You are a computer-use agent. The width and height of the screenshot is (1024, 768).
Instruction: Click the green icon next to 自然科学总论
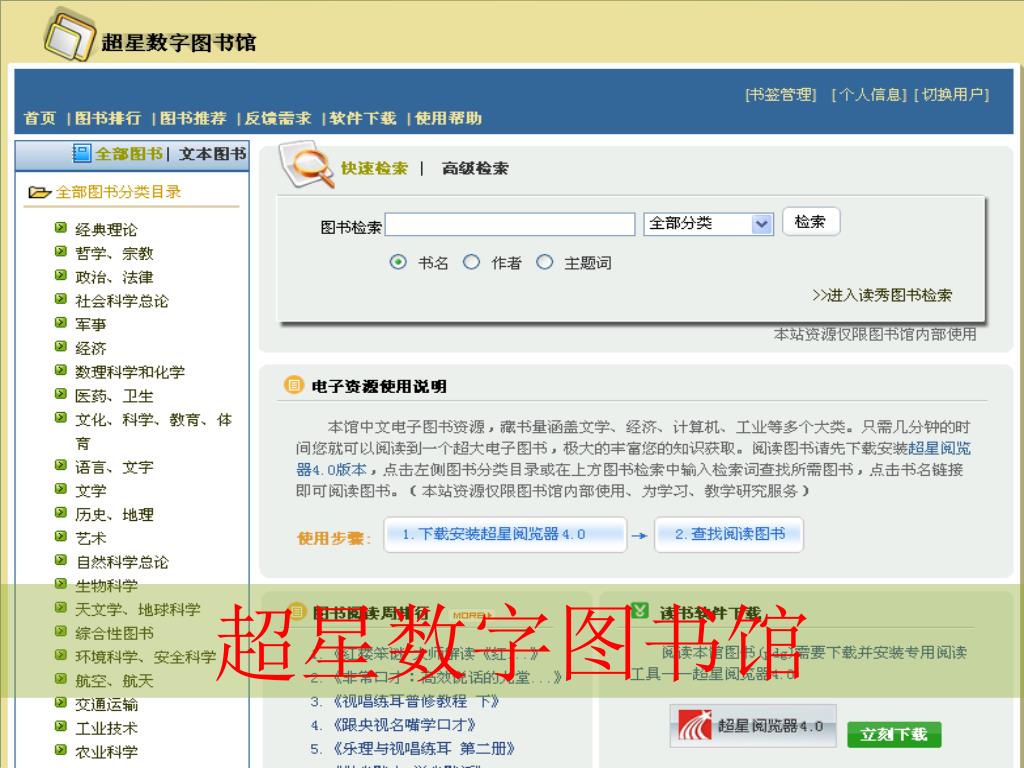coord(61,560)
